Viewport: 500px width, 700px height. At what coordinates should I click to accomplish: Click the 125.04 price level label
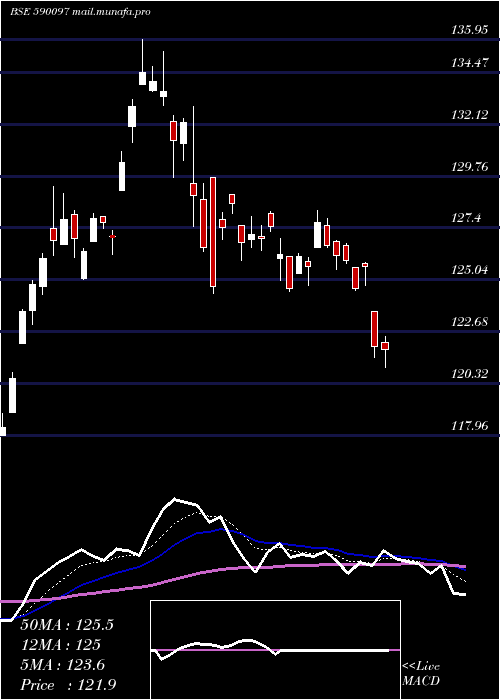(470, 270)
